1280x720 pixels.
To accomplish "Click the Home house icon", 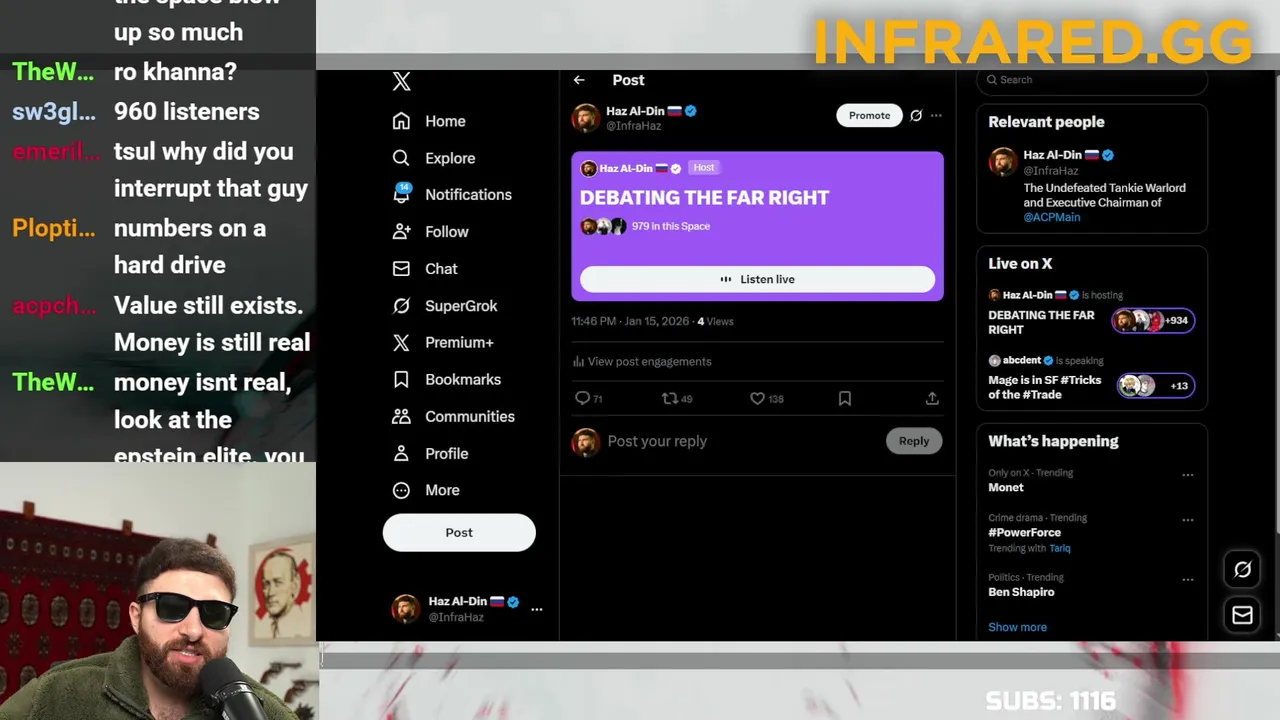I will click(401, 121).
